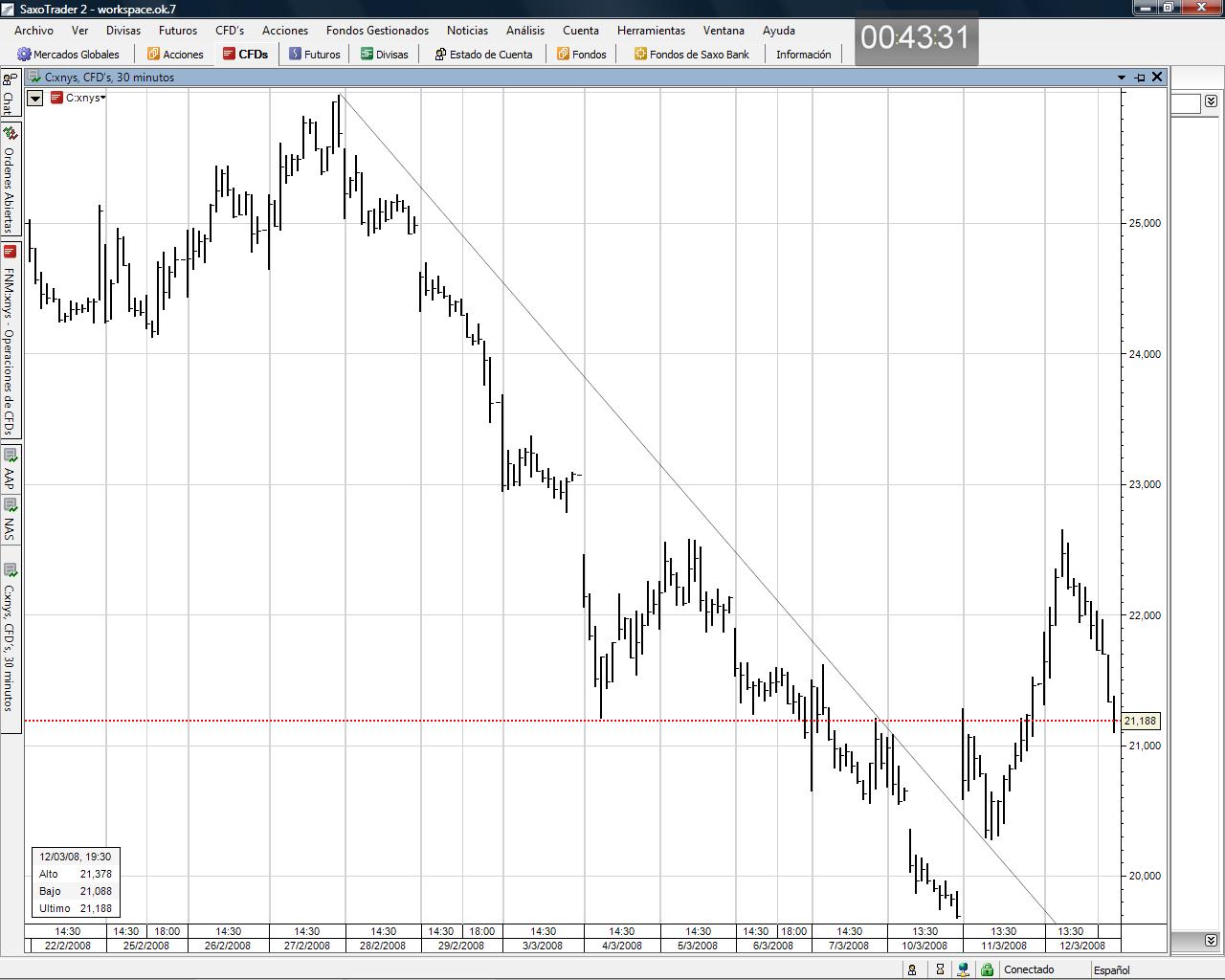Click the network connection status icon
This screenshot has height=980, width=1225.
click(963, 969)
